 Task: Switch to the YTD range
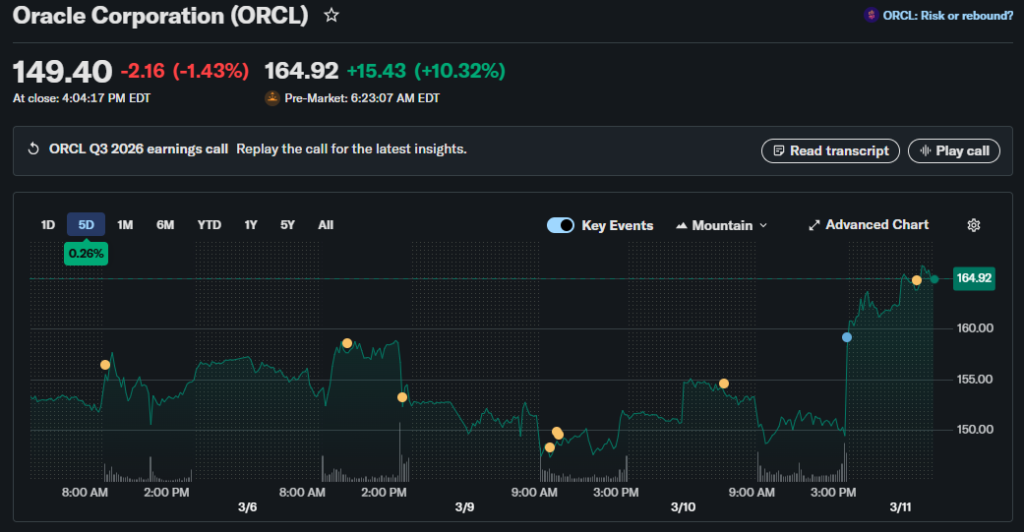209,225
